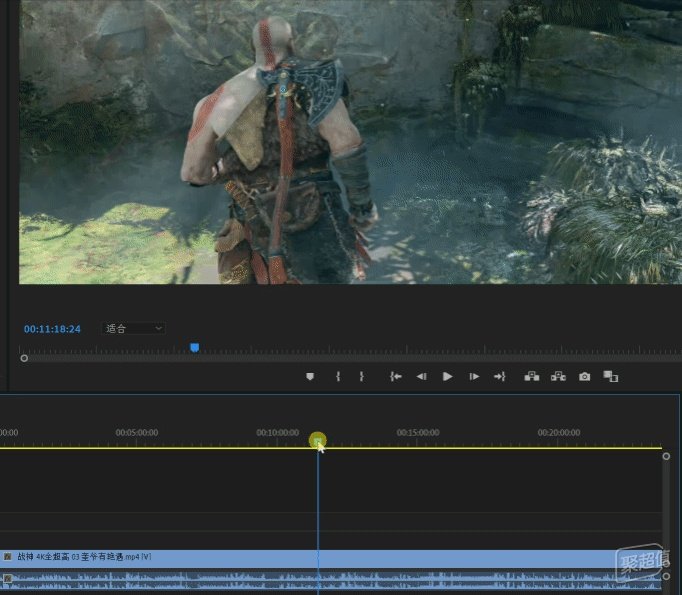
Task: Click the FX badge on audio clip
Action: coord(7,578)
